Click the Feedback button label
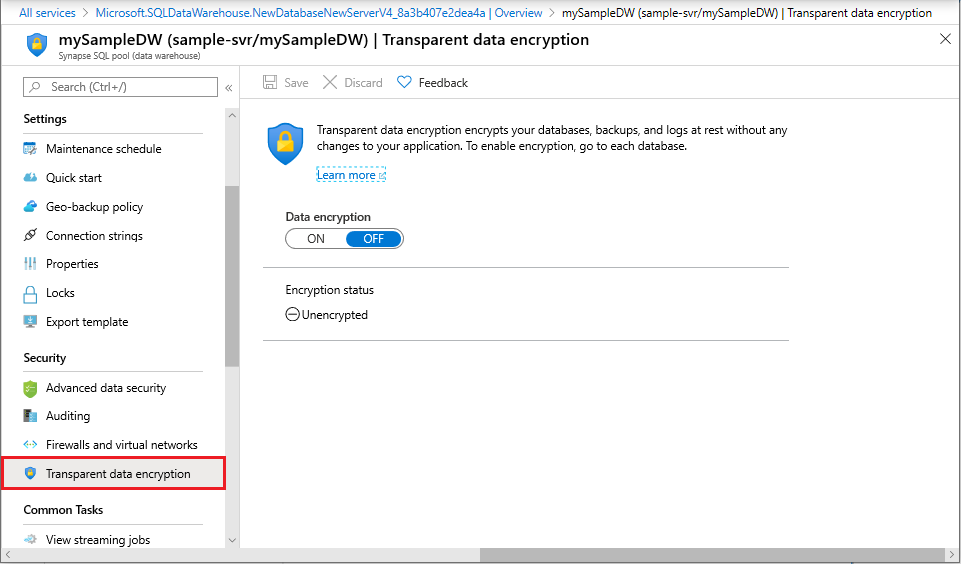This screenshot has height=564, width=961. [x=443, y=83]
